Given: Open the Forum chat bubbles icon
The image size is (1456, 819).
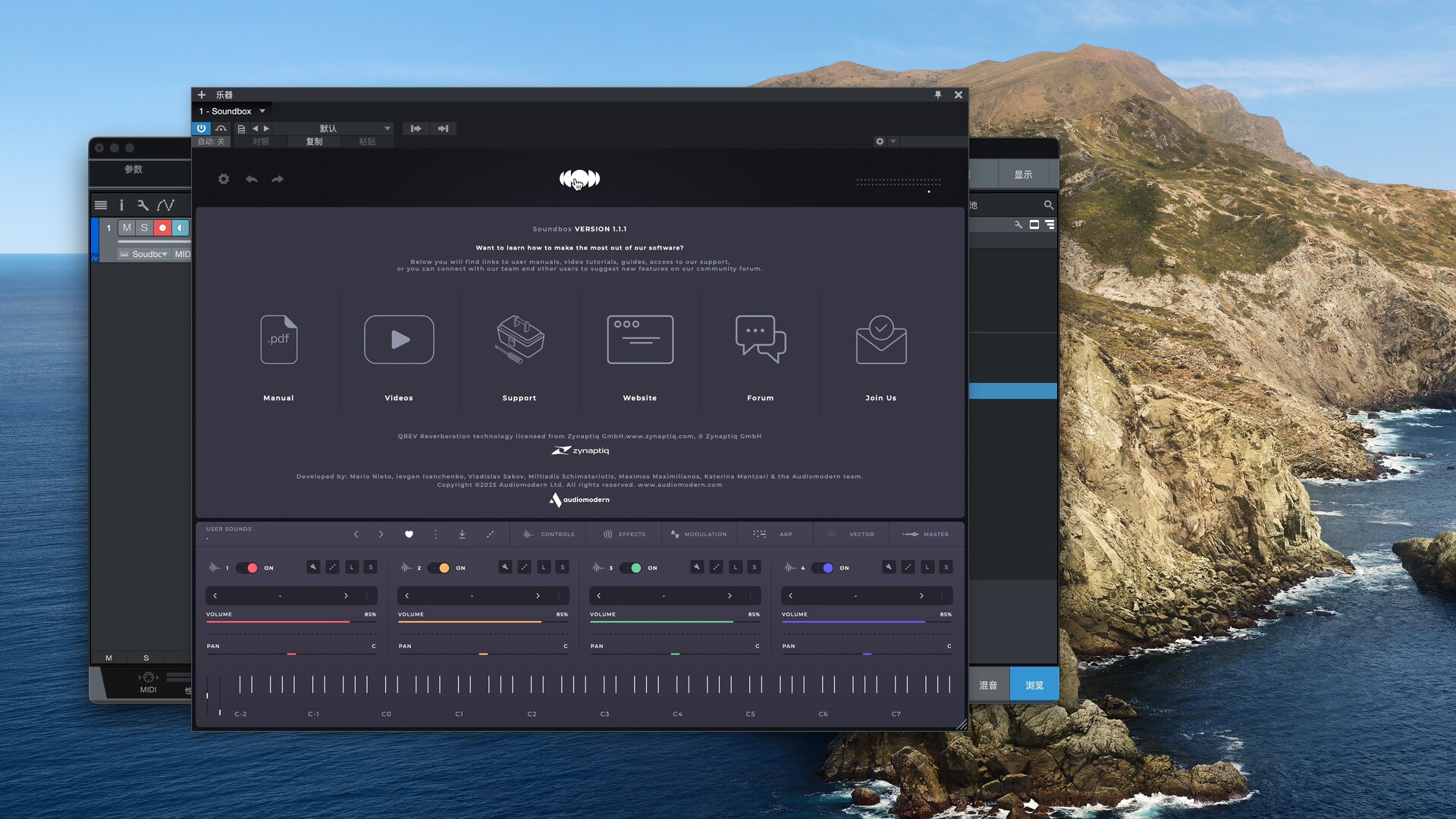Looking at the screenshot, I should [x=761, y=339].
